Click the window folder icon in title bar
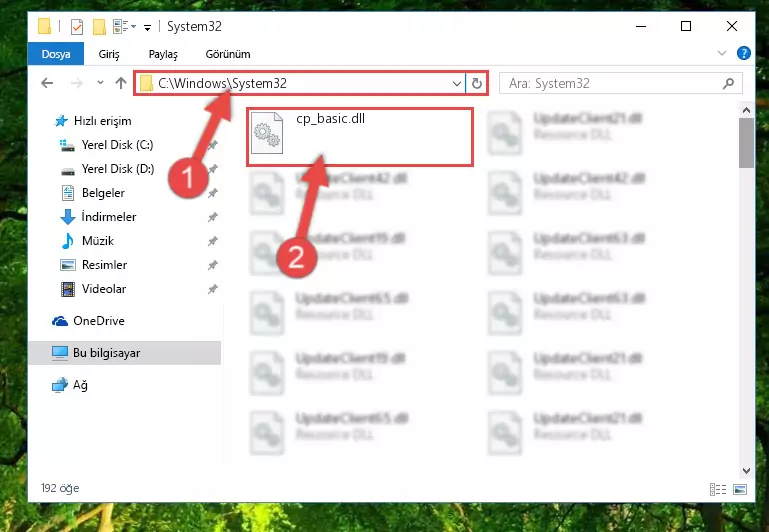 [x=44, y=26]
